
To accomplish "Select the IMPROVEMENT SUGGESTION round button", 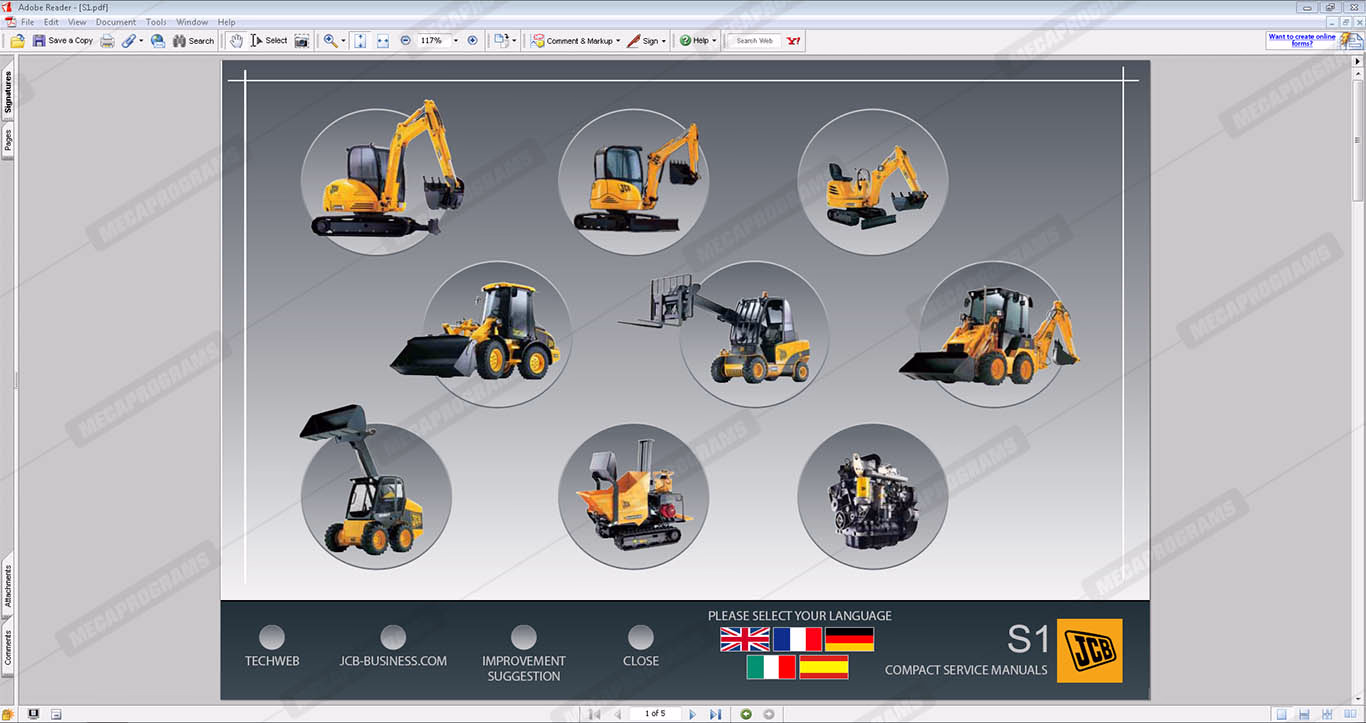I will pos(524,637).
